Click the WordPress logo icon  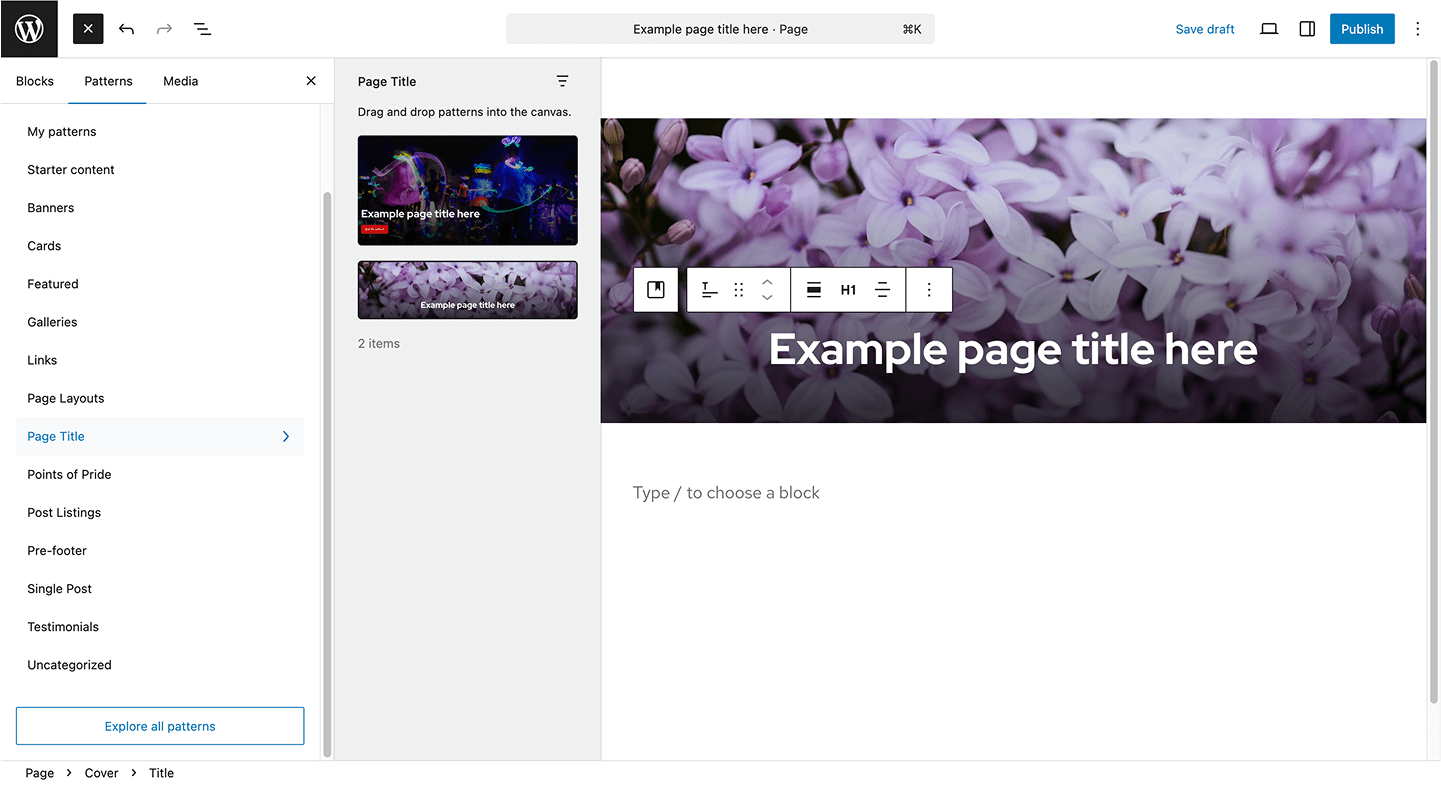(x=29, y=29)
